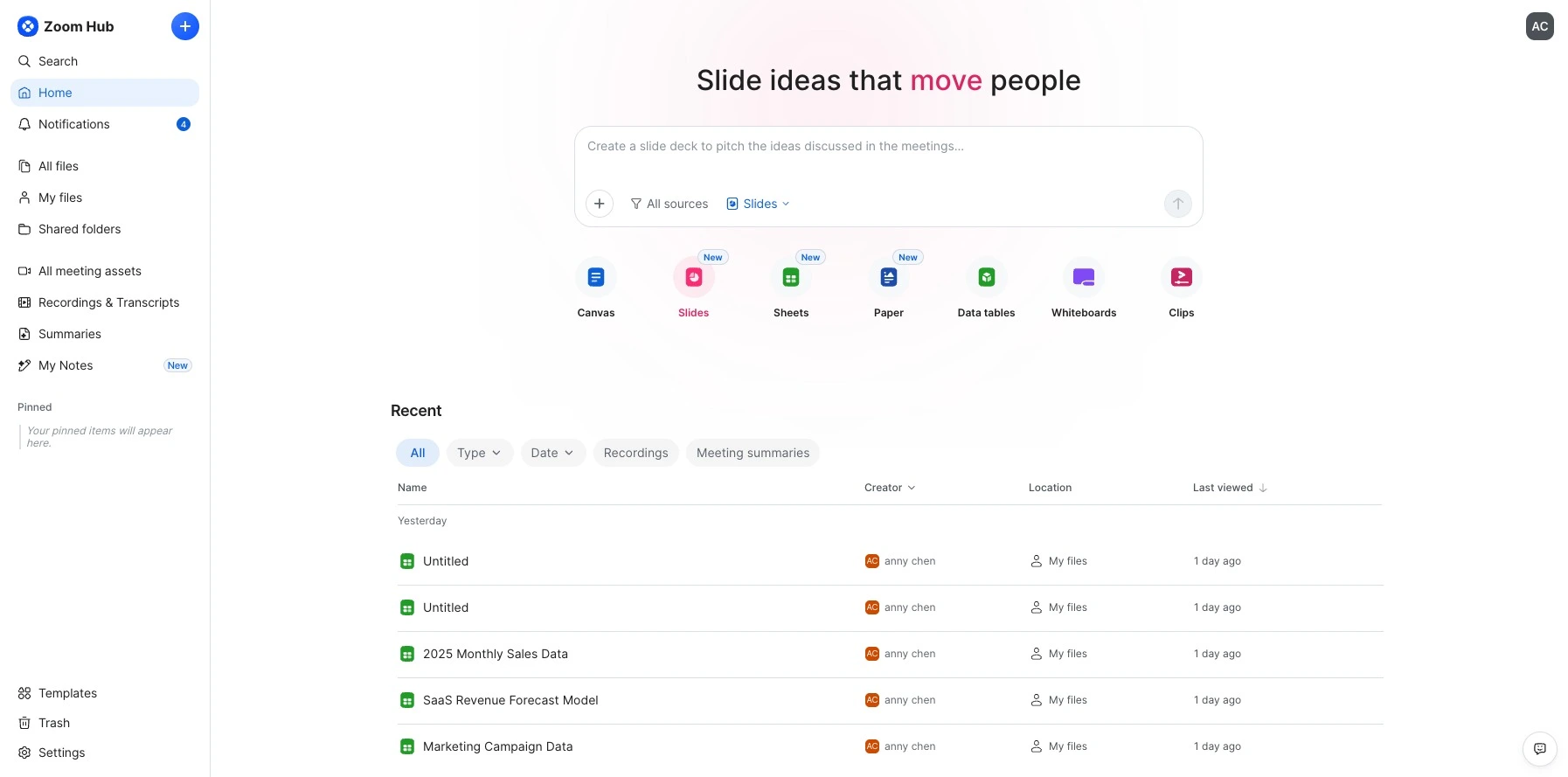Select the Recordings filter chip
Image resolution: width=1568 pixels, height=777 pixels.
636,453
